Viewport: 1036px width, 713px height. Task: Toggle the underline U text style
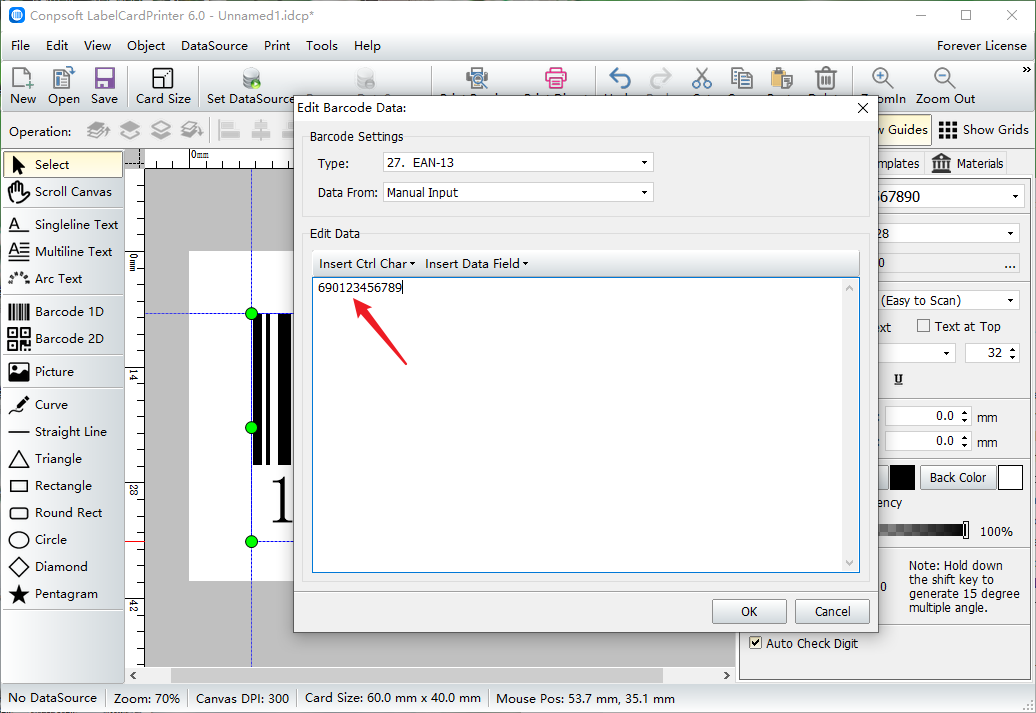[899, 379]
